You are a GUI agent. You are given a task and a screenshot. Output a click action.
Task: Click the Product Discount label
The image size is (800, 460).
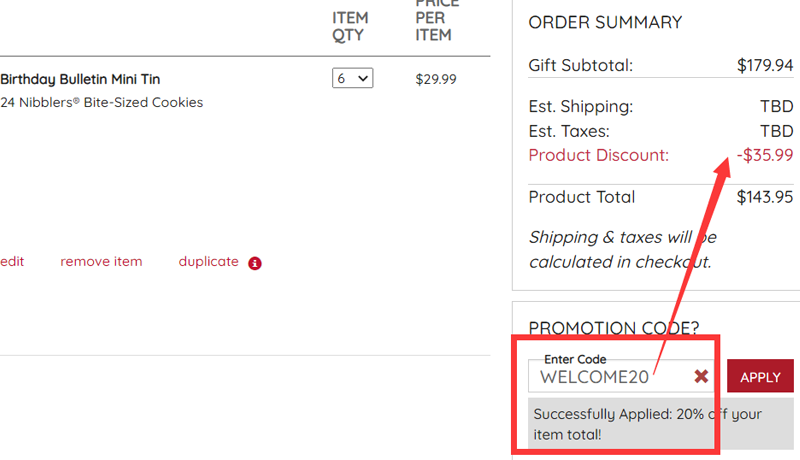598,155
